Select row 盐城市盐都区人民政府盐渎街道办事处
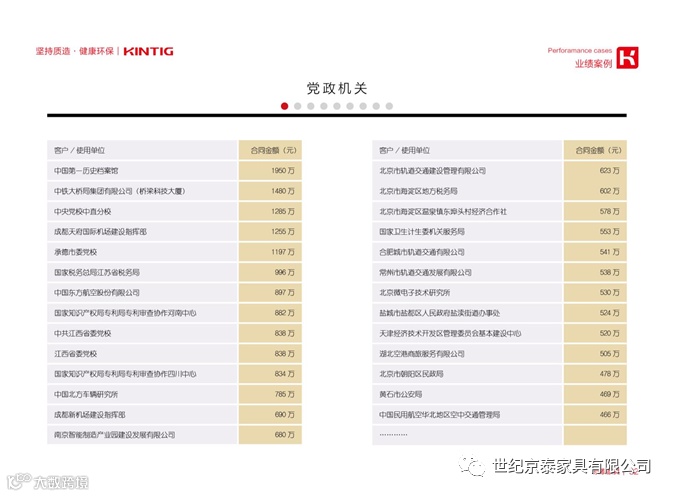 click(x=500, y=313)
